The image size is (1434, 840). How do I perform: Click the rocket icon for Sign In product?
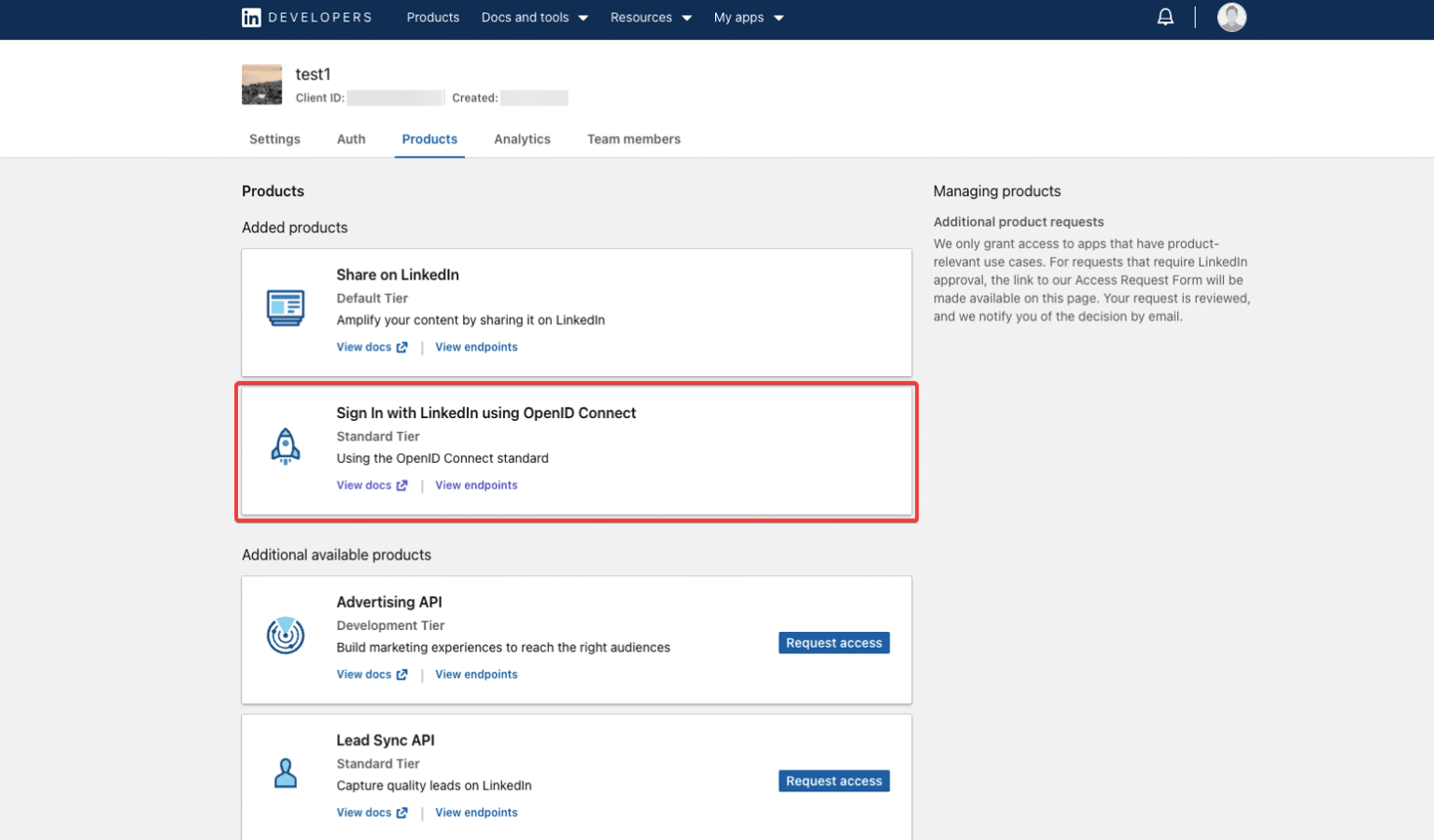click(x=285, y=446)
